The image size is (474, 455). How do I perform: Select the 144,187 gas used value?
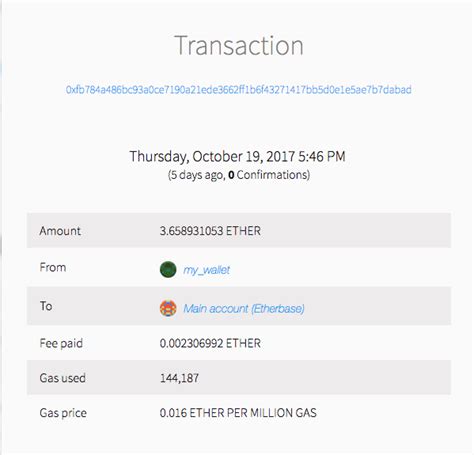179,378
